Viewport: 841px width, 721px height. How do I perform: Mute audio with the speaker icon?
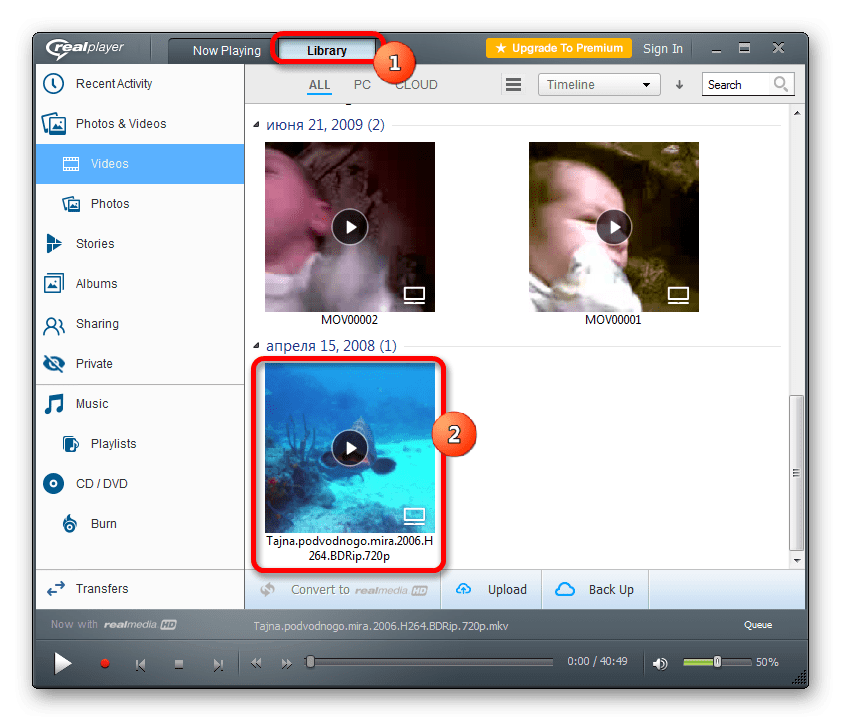pos(660,664)
